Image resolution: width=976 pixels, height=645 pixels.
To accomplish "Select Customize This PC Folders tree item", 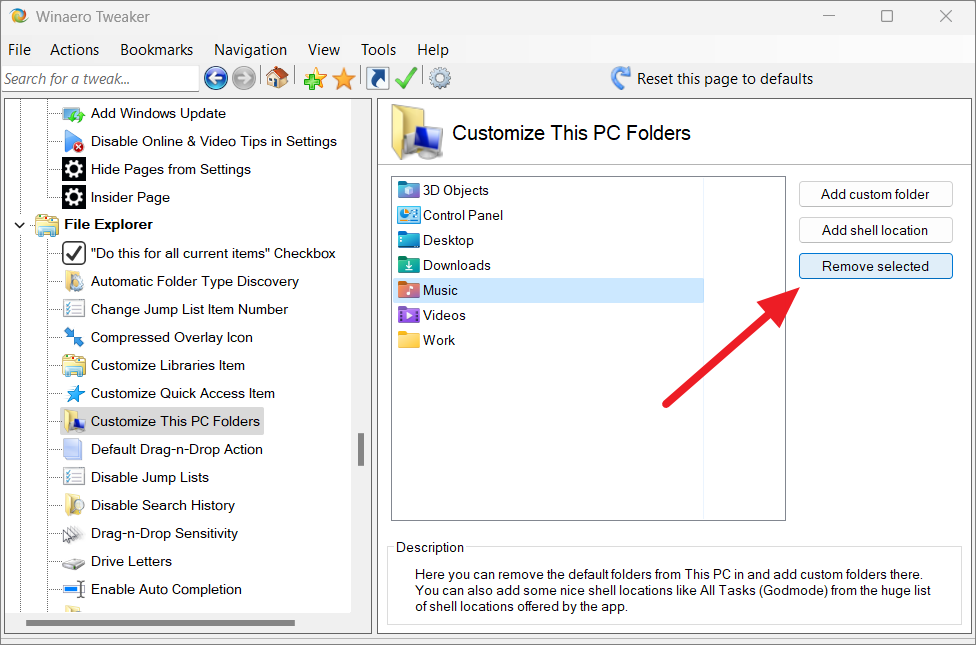I will pos(176,421).
